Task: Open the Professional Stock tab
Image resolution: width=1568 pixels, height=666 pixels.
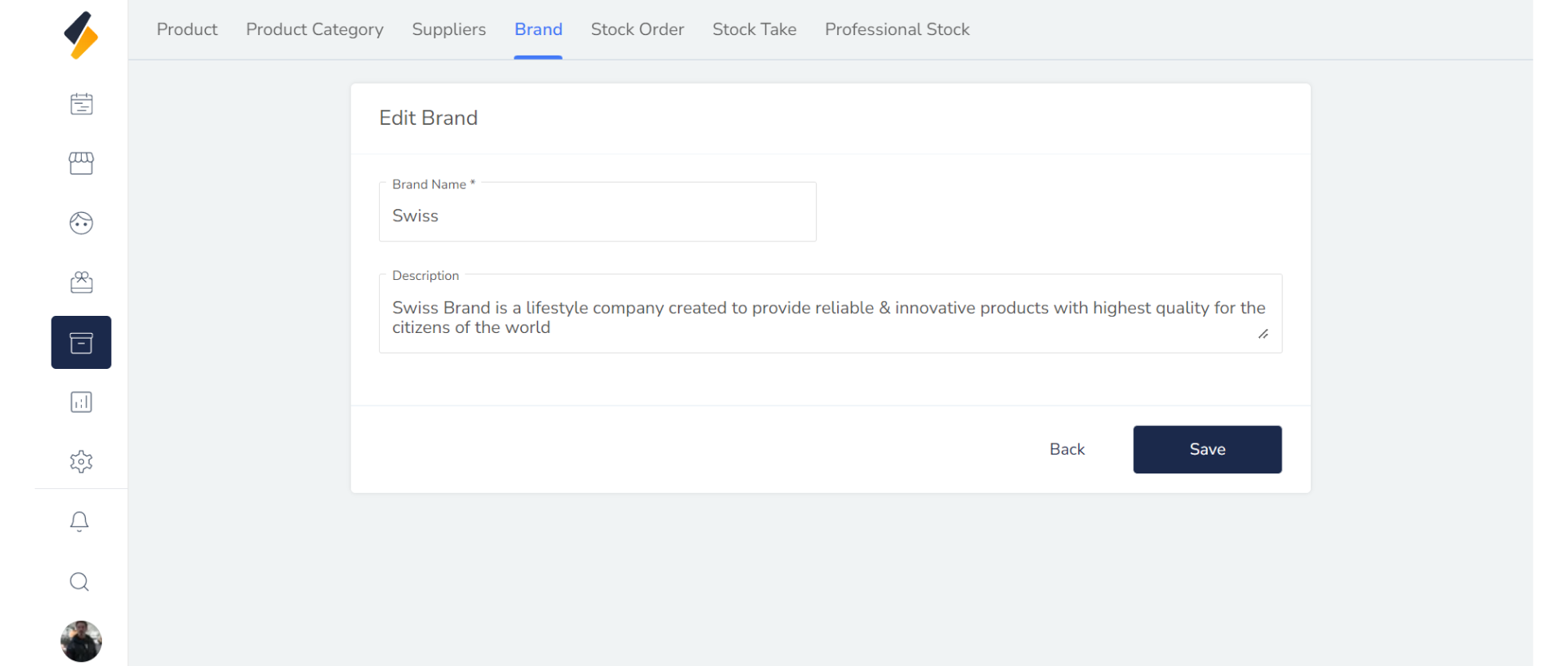Action: pyautogui.click(x=897, y=29)
